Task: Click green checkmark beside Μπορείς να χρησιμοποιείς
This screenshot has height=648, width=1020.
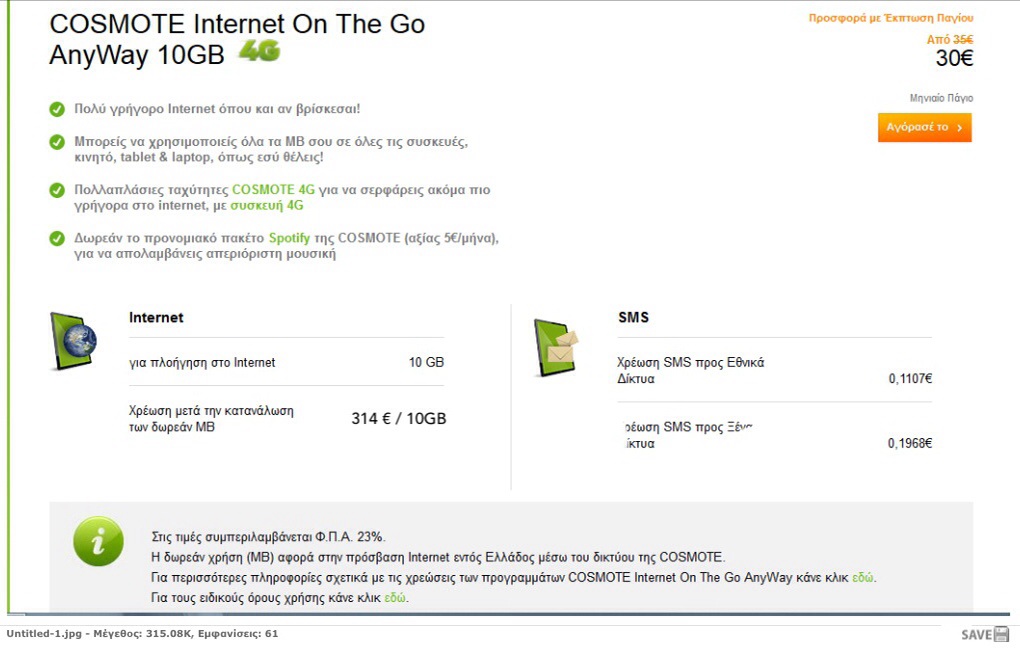Action: (x=57, y=142)
